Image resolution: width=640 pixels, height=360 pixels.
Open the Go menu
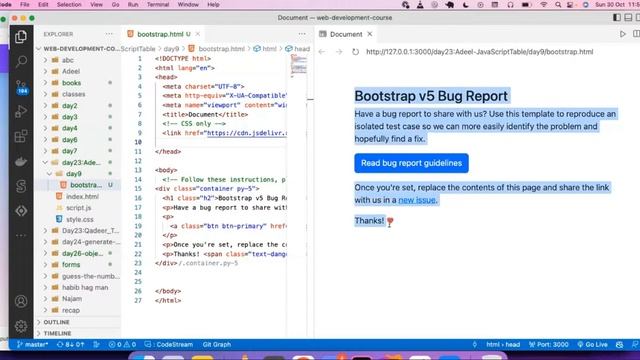pyautogui.click(x=116, y=4)
